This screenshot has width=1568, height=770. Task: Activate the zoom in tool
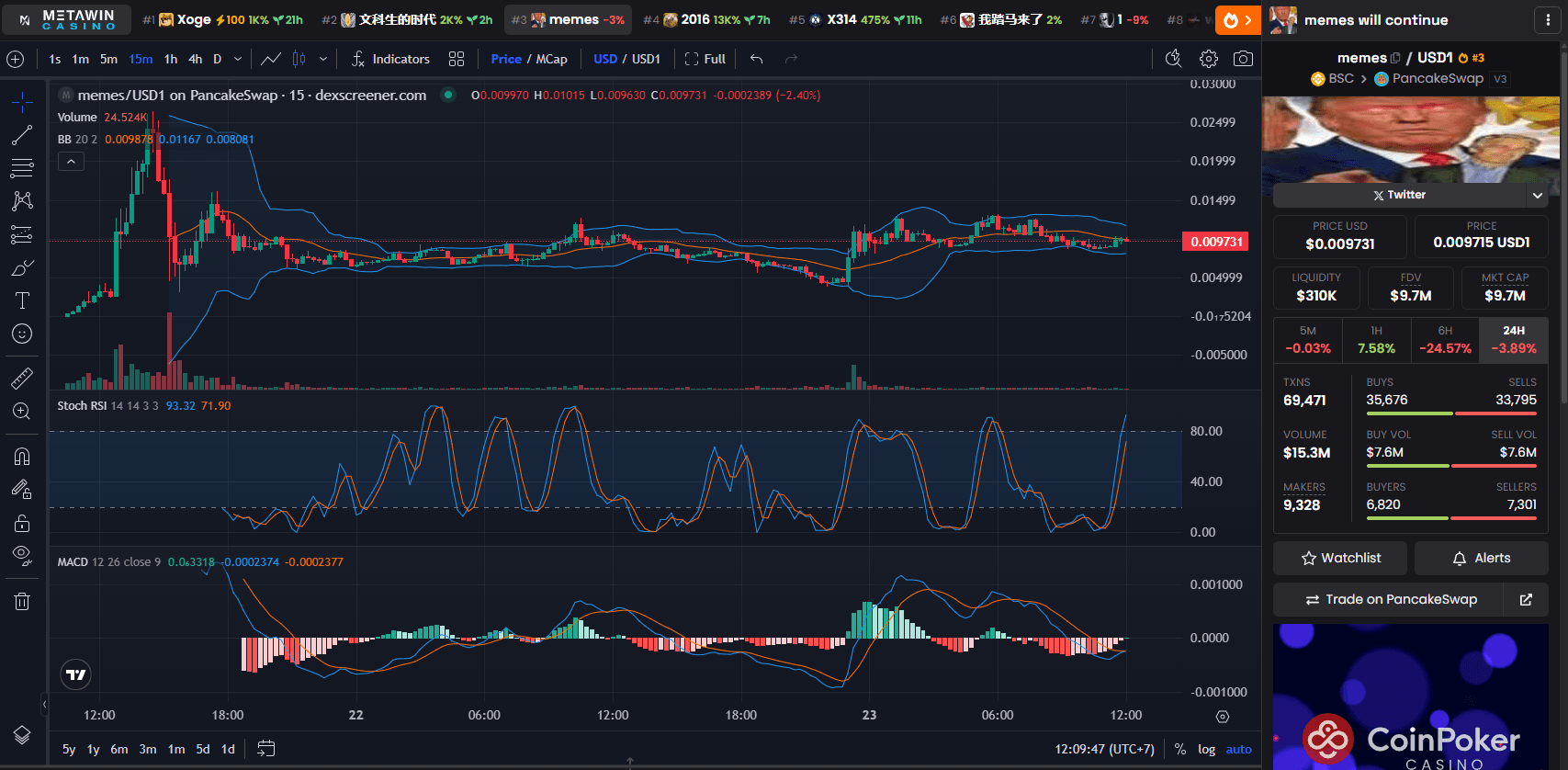(22, 411)
